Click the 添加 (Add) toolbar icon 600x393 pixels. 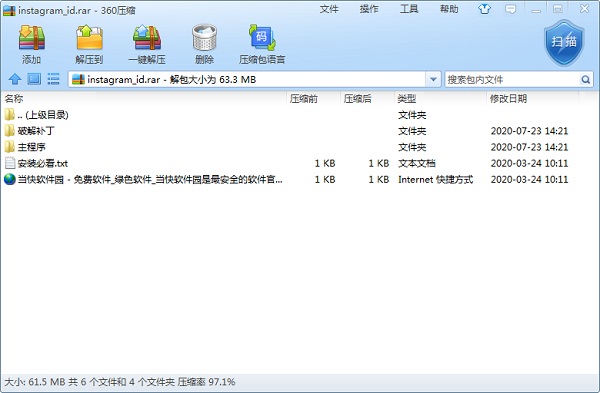click(32, 38)
